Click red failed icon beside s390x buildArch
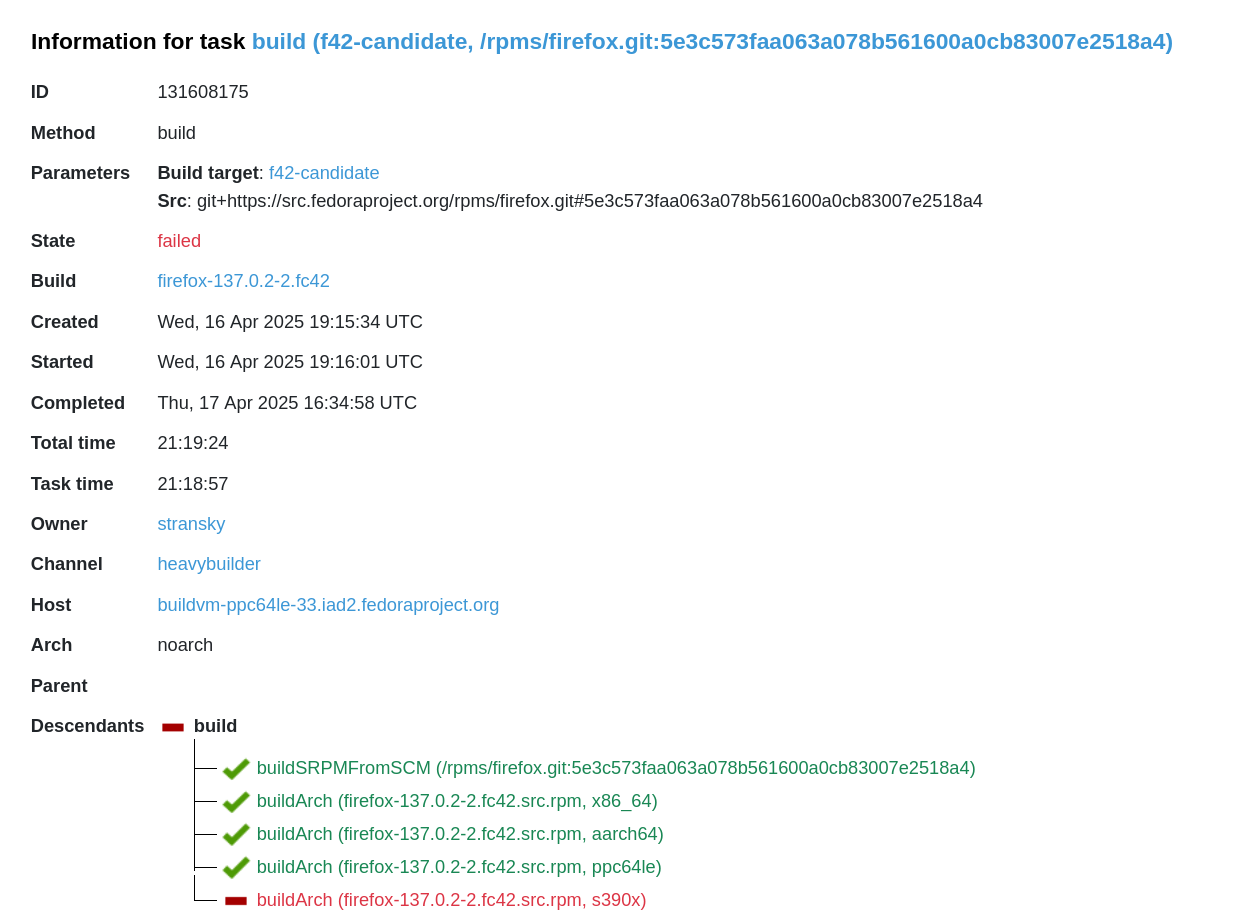 pos(236,901)
